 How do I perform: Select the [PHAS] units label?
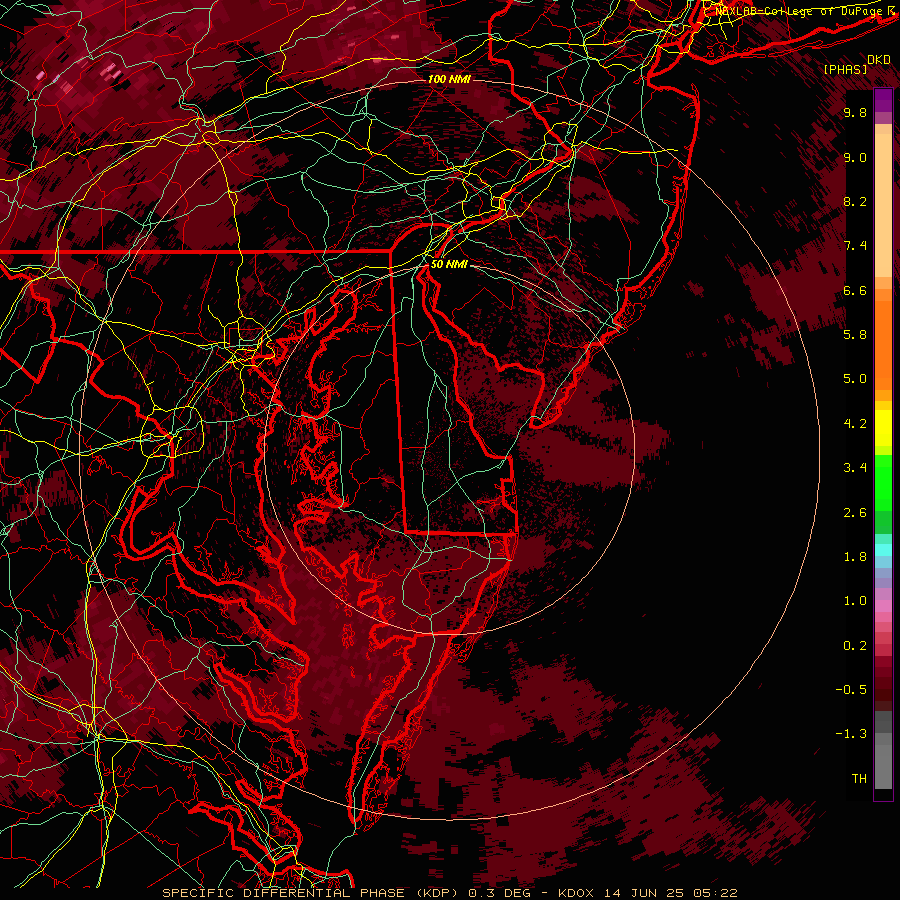[x=845, y=69]
